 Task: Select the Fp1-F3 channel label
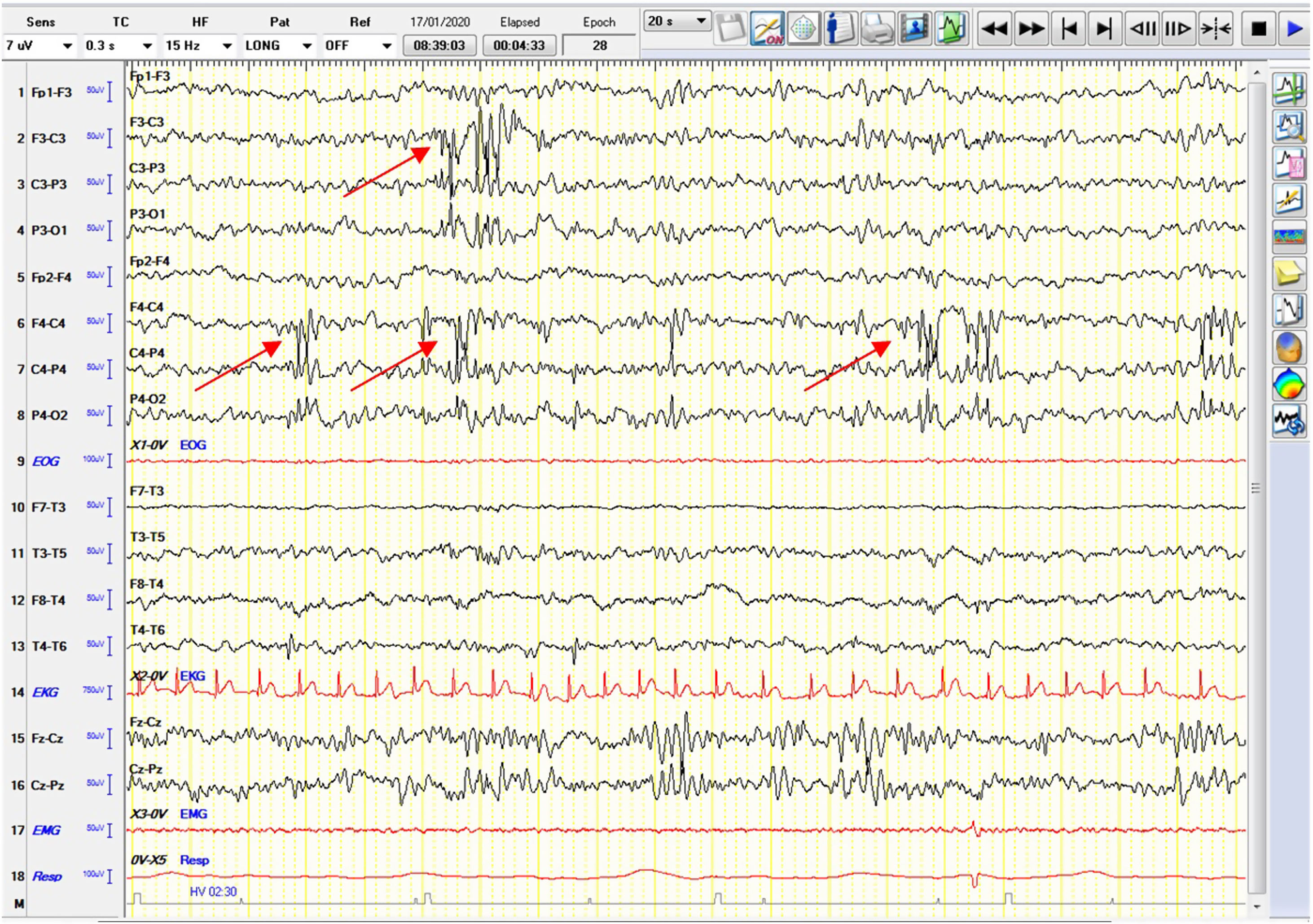tap(51, 92)
